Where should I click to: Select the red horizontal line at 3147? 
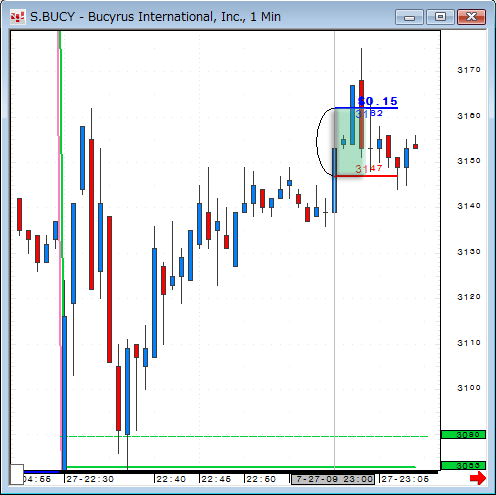pyautogui.click(x=366, y=176)
